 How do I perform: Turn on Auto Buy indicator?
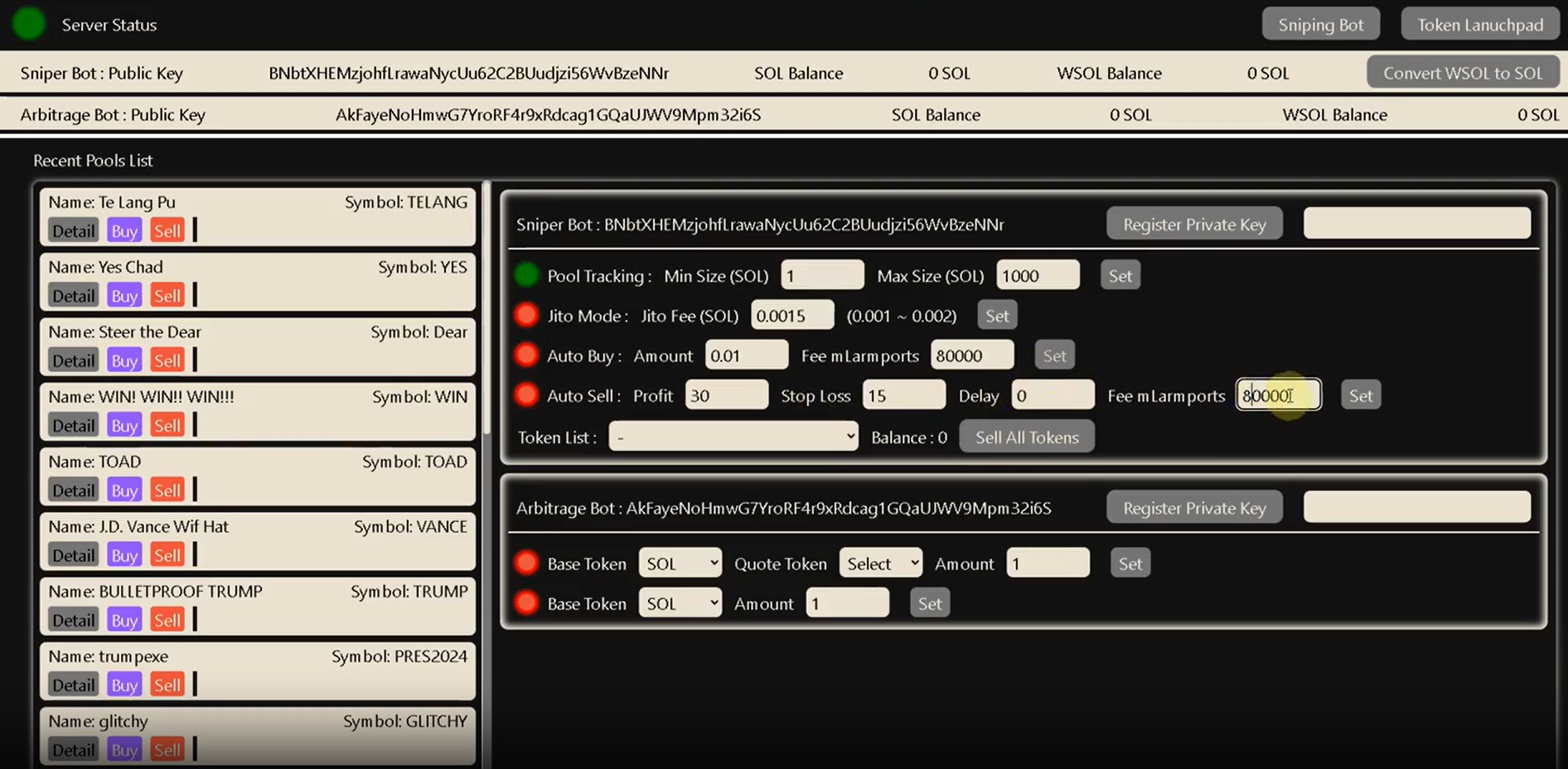[x=526, y=355]
